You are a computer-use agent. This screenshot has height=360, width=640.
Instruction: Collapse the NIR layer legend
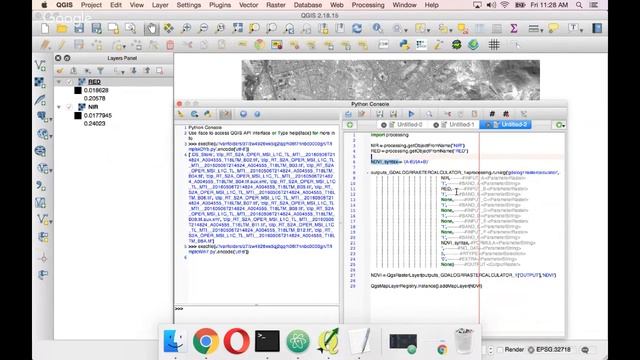pyautogui.click(x=59, y=107)
